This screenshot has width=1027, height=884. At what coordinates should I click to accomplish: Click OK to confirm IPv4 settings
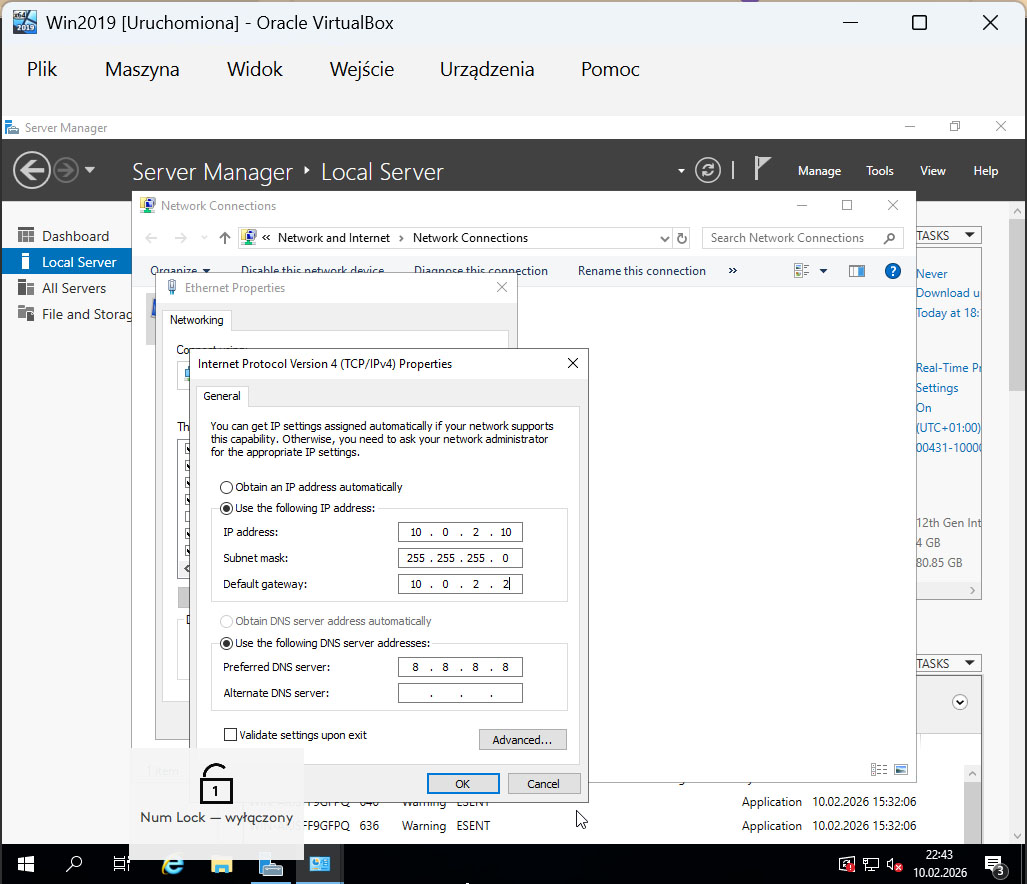tap(462, 784)
